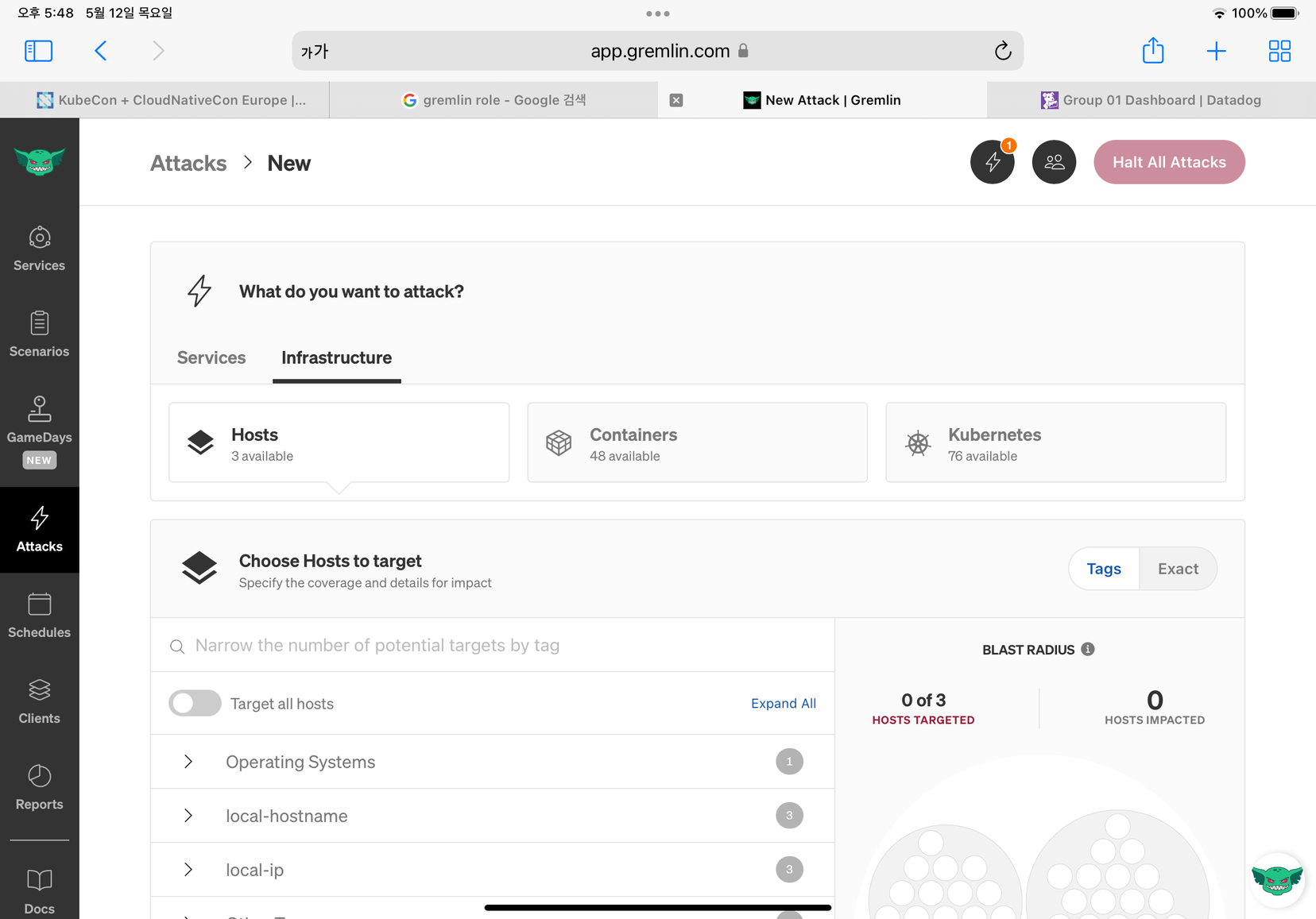Screen dimensions: 1316x919
Task: Click Expand All link
Action: pos(784,703)
